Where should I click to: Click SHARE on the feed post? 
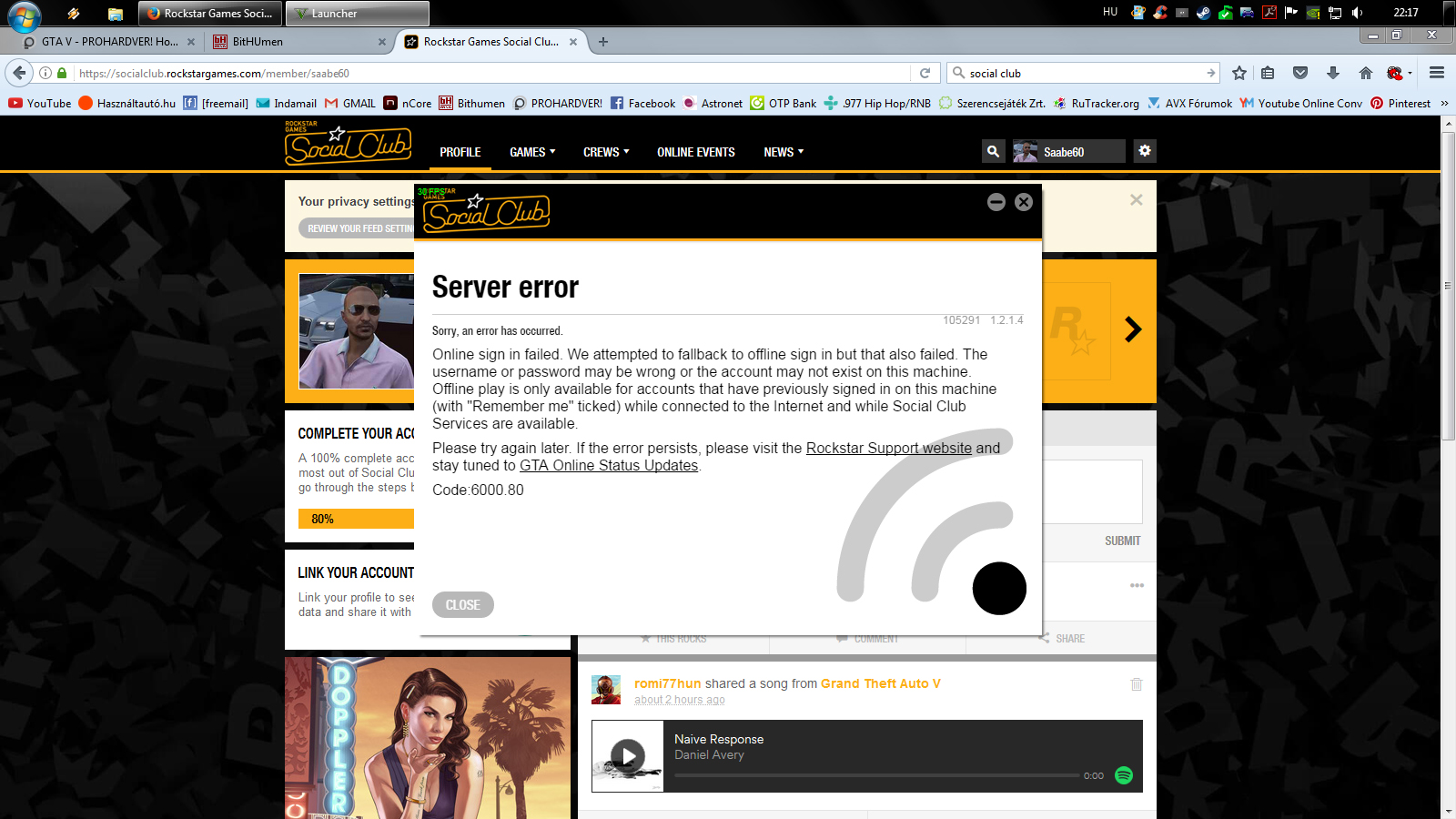1061,638
